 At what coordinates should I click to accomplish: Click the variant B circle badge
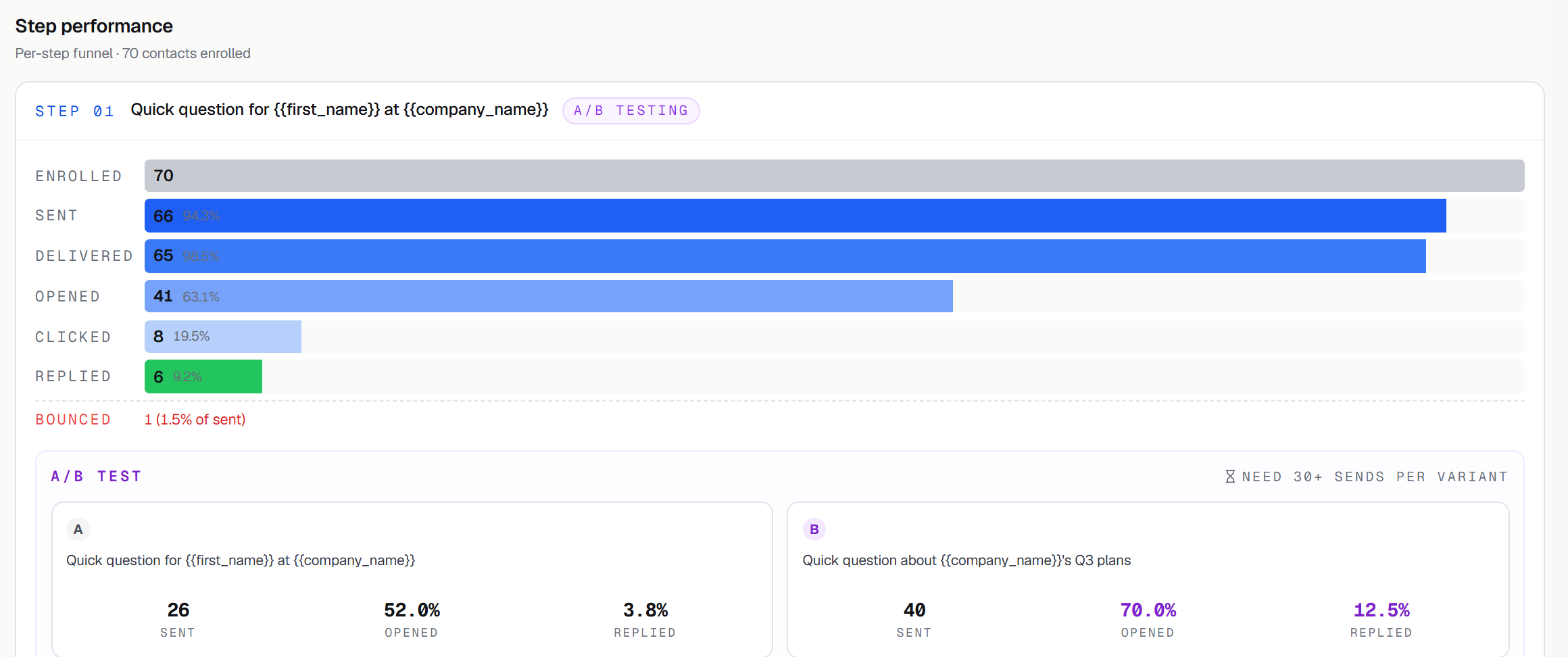coord(814,529)
